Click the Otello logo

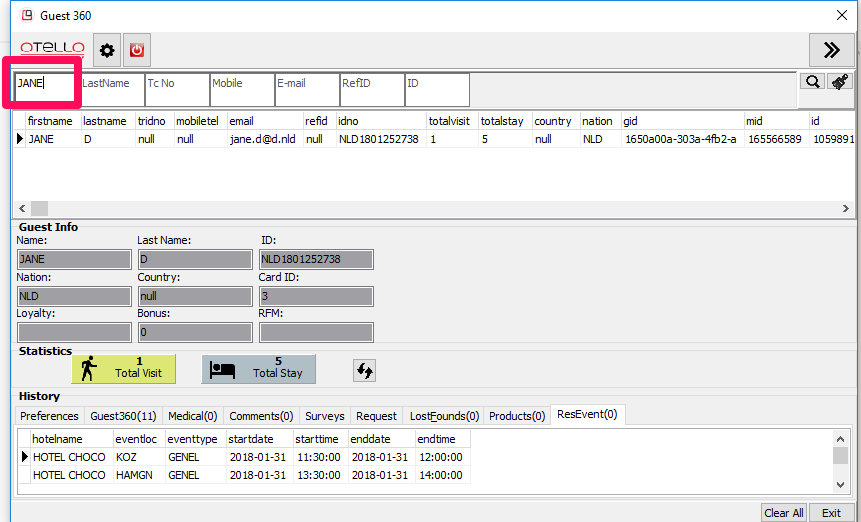(53, 49)
